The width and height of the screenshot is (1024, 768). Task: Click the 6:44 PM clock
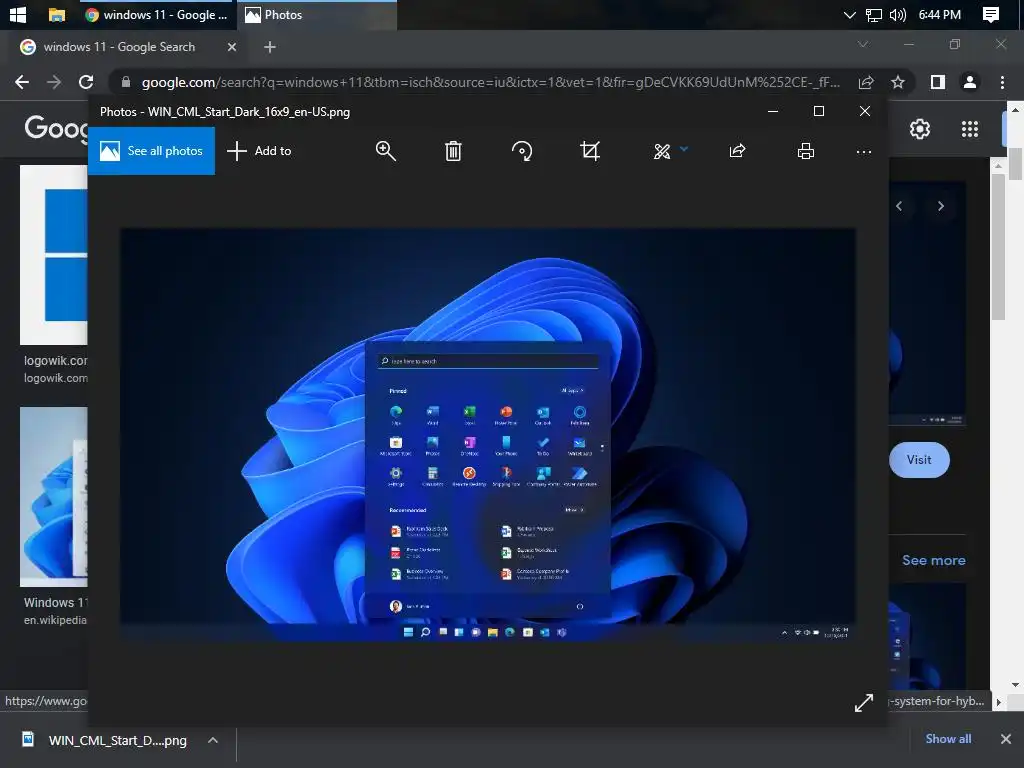point(940,14)
